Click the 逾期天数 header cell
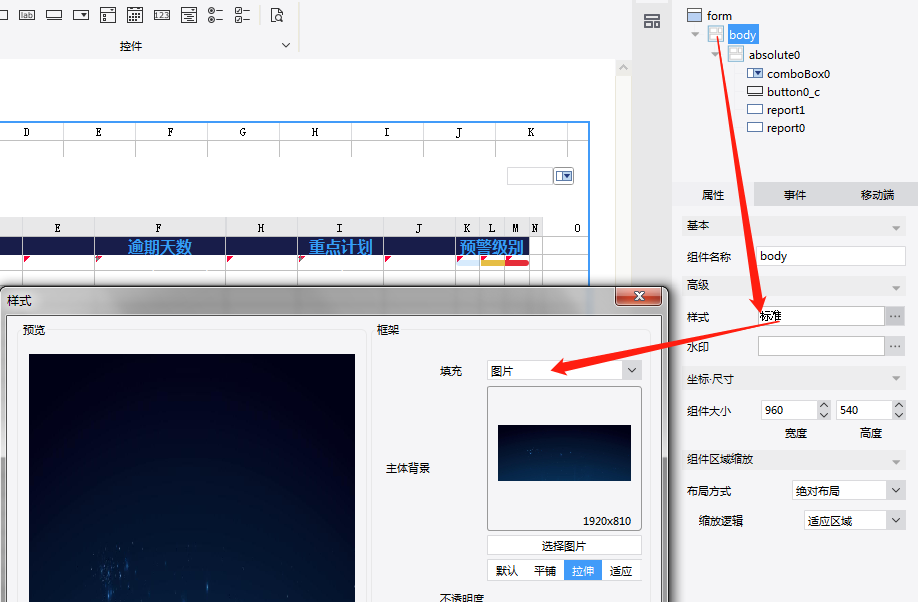 160,246
